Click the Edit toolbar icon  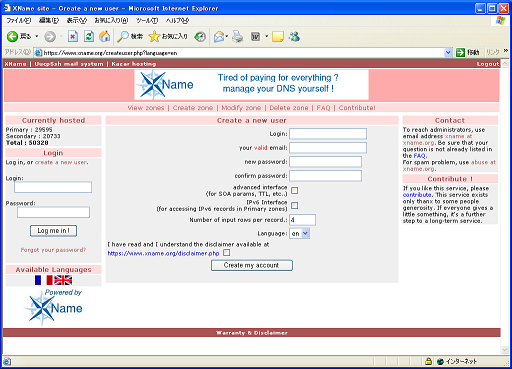[x=255, y=36]
